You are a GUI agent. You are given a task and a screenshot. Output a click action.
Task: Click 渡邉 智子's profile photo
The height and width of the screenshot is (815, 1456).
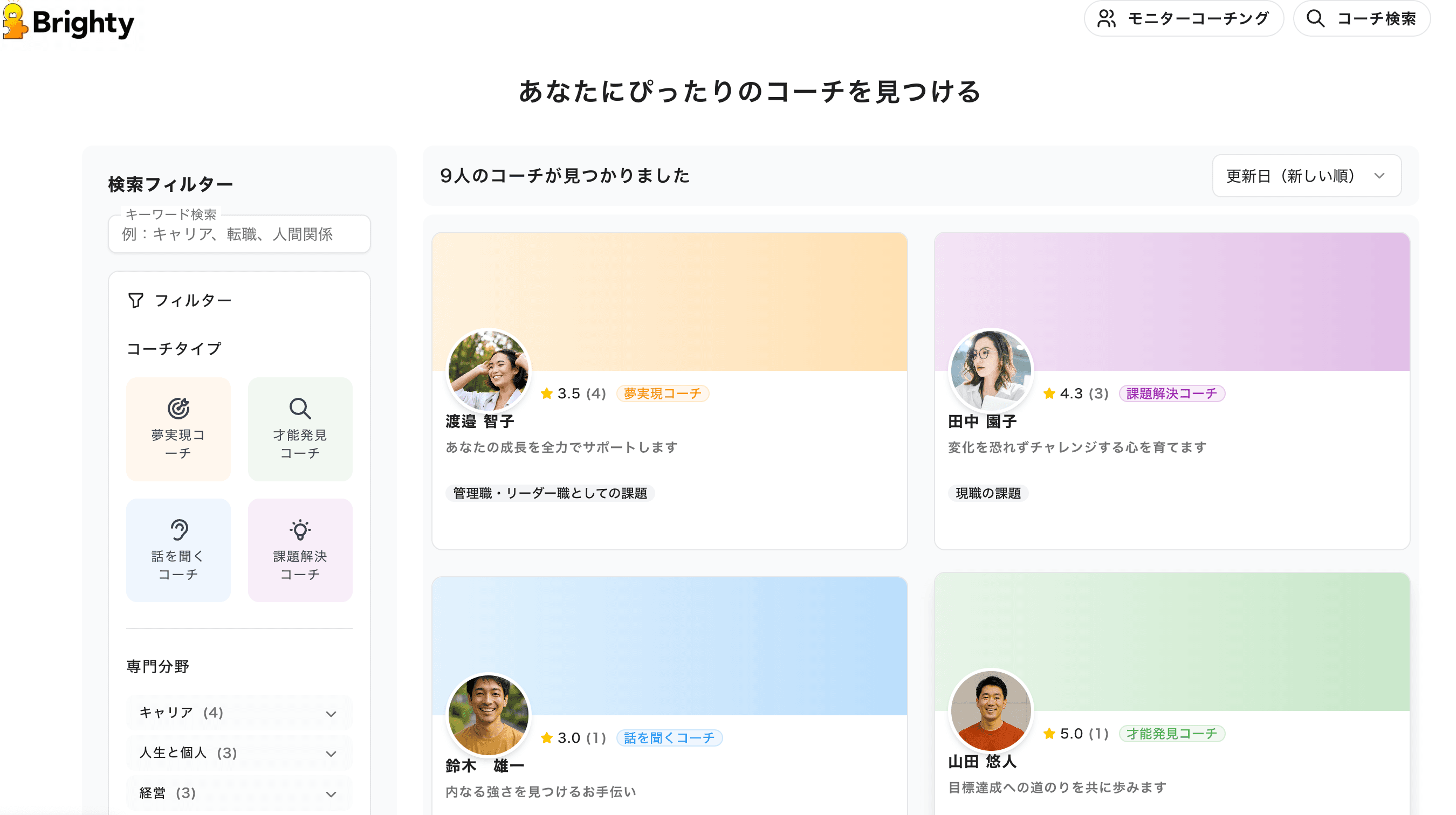click(489, 370)
